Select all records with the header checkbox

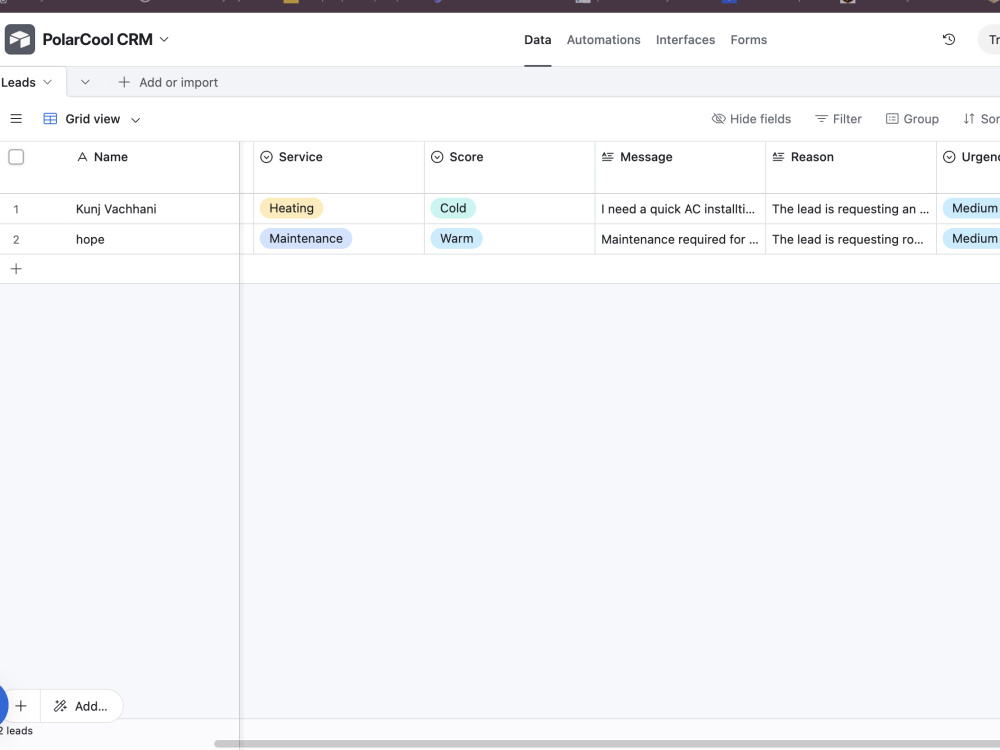tap(16, 157)
